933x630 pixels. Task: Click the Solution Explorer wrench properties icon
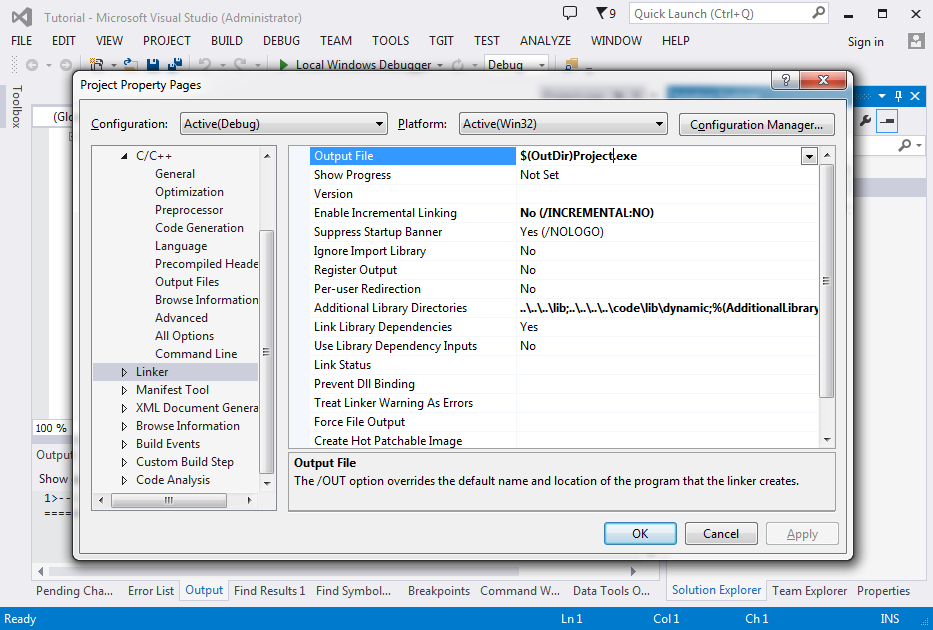(865, 121)
